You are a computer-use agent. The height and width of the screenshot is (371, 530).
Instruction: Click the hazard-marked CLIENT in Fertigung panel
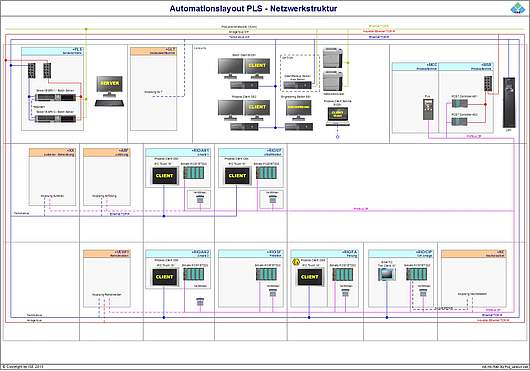pyautogui.click(x=310, y=277)
